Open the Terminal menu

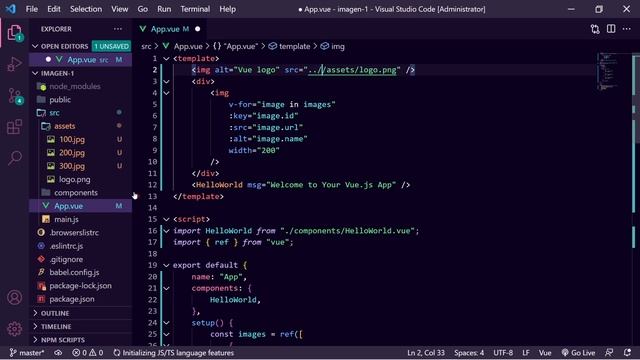point(195,9)
